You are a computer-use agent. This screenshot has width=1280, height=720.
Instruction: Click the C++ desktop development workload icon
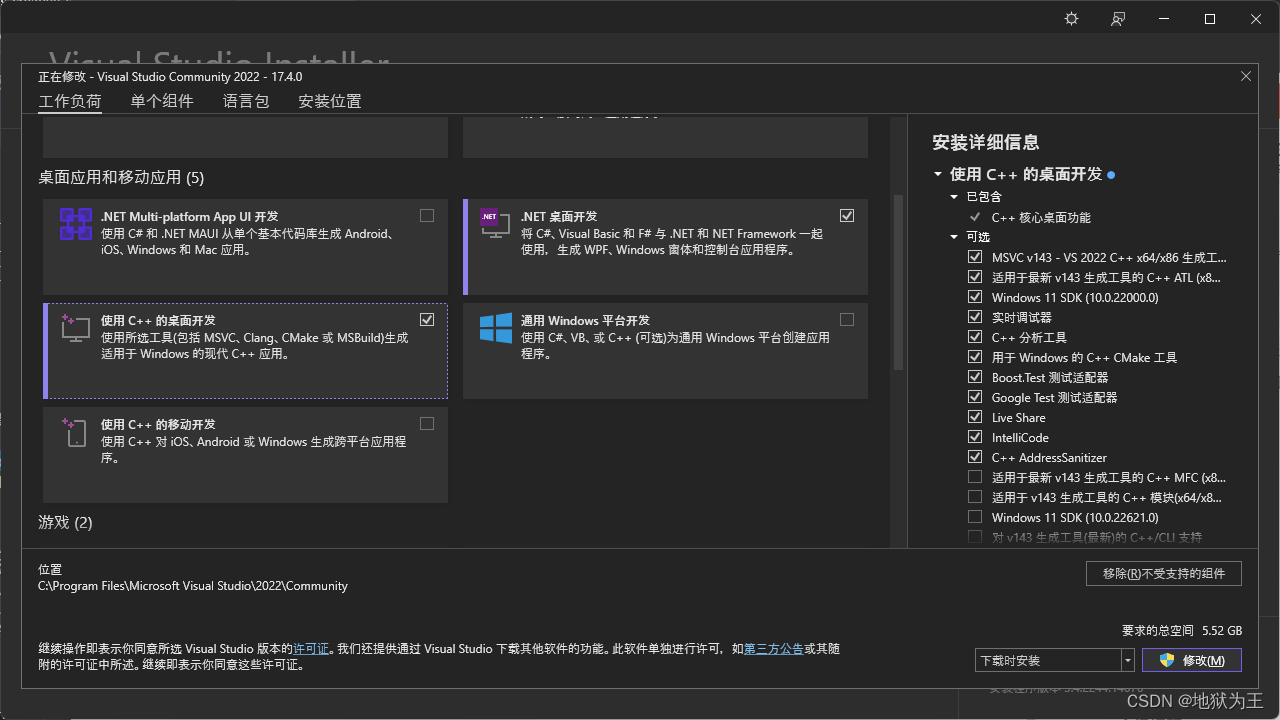(x=76, y=328)
